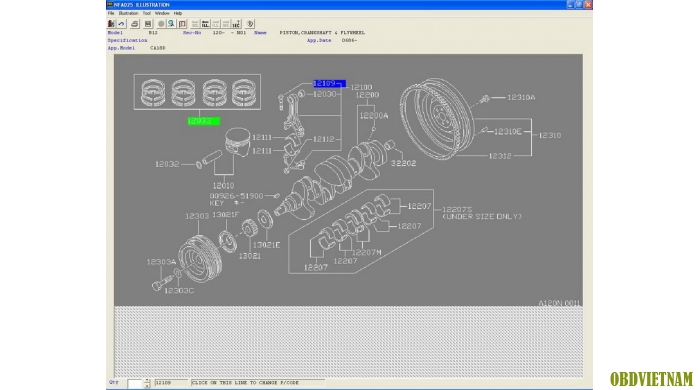
Task: Click the SEC section-up toolbar icon
Action: click(x=237, y=24)
